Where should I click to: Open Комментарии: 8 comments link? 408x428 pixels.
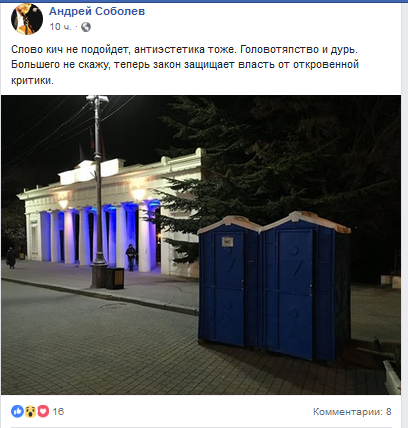[352, 412]
